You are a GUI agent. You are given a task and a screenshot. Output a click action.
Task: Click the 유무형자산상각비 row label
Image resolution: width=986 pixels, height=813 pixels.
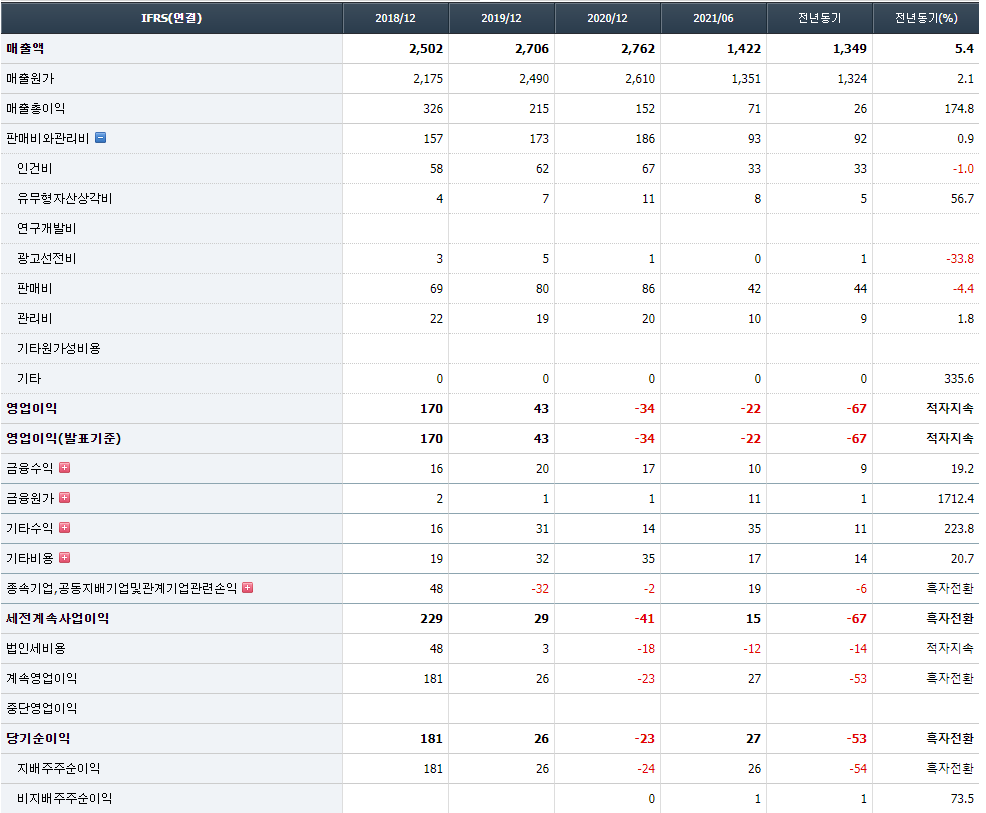click(65, 199)
